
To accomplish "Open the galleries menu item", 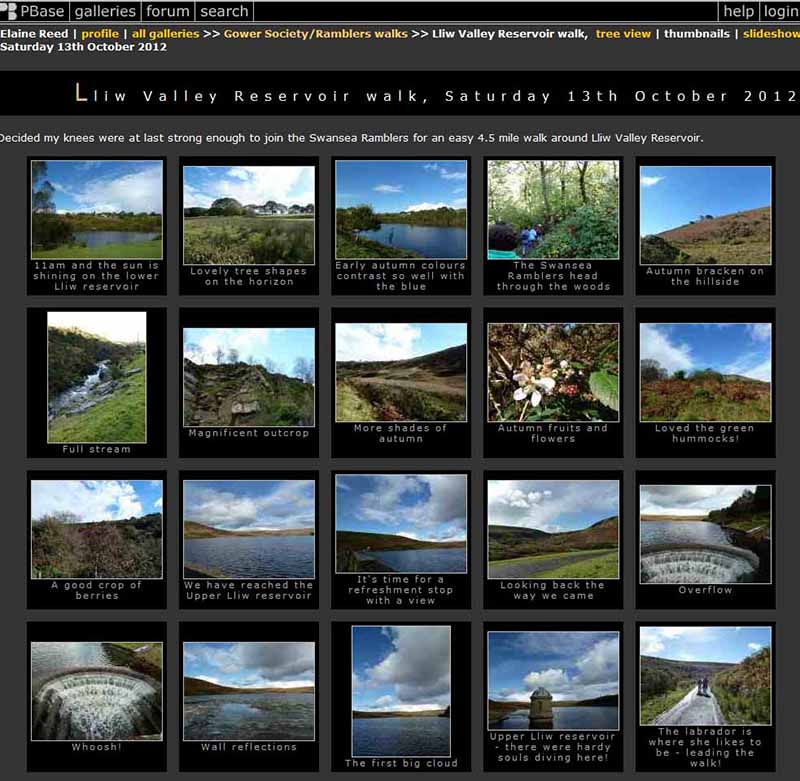I will point(105,11).
